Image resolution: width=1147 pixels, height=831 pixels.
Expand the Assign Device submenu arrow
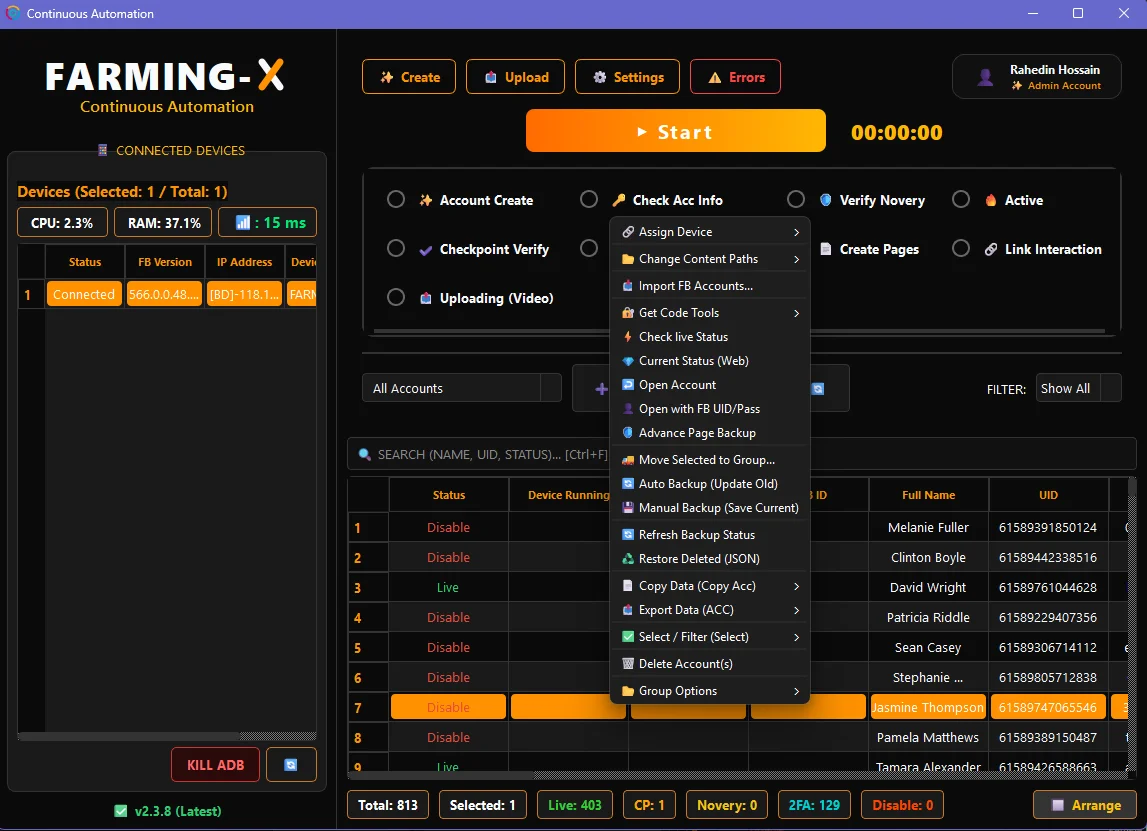click(797, 232)
